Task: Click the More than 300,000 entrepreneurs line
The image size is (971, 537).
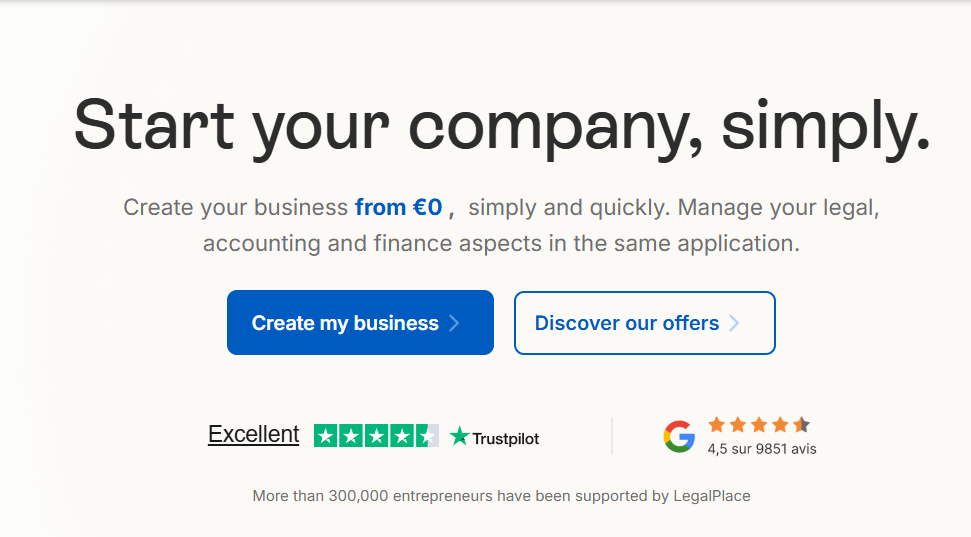Action: [x=501, y=495]
